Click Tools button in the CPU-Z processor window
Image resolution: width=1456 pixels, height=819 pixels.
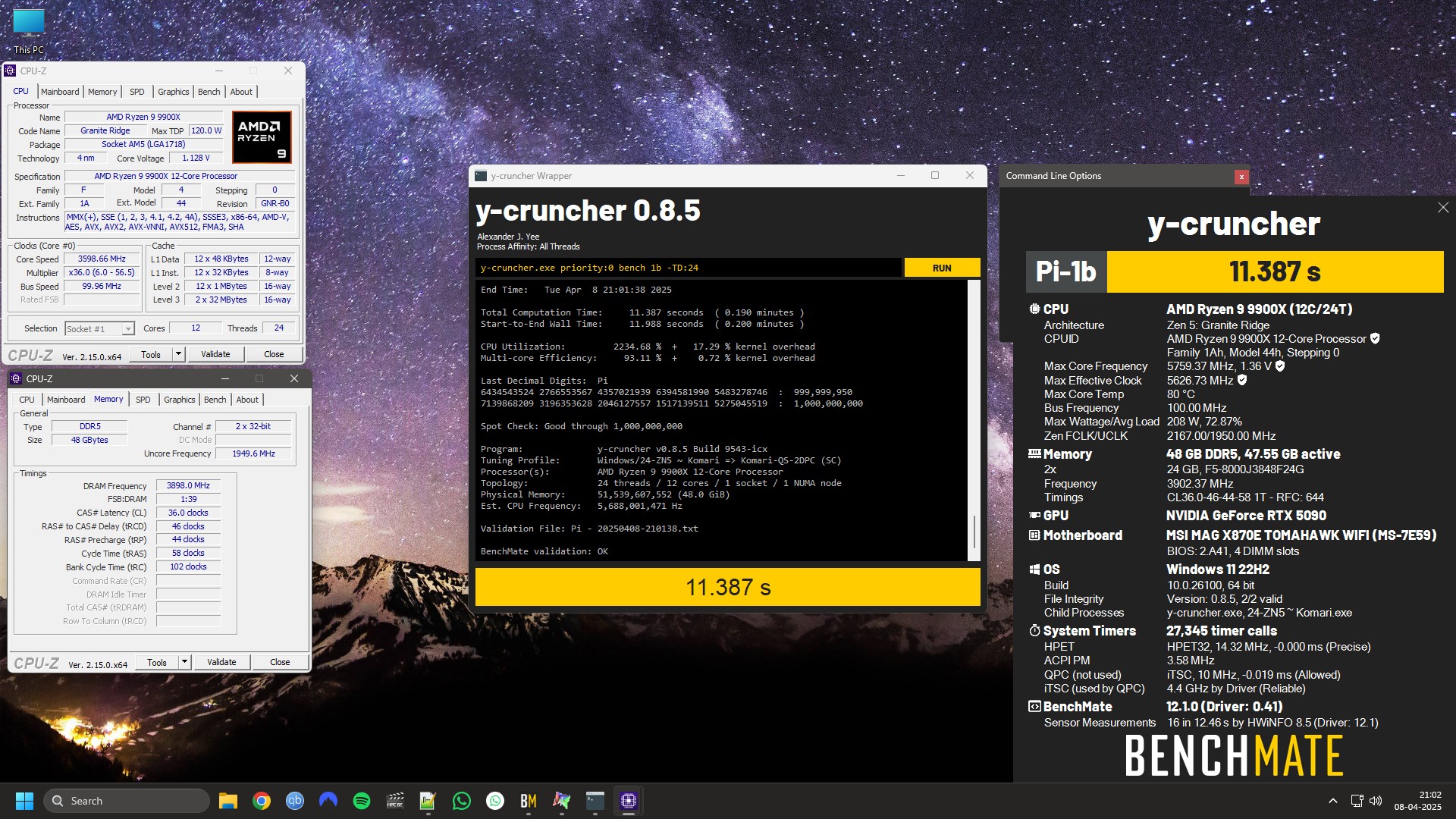[x=151, y=354]
